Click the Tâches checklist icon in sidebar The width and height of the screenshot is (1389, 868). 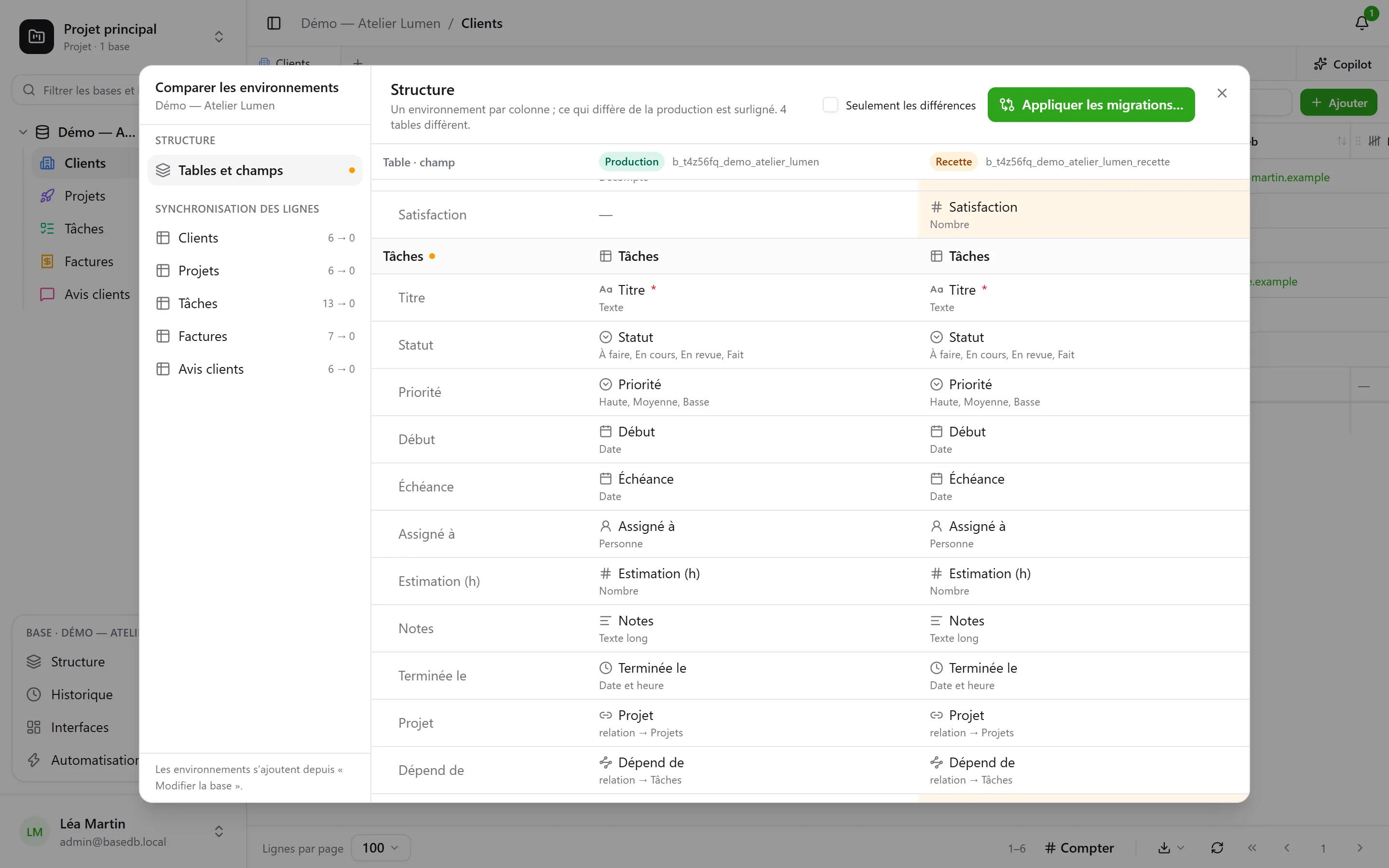pyautogui.click(x=47, y=229)
